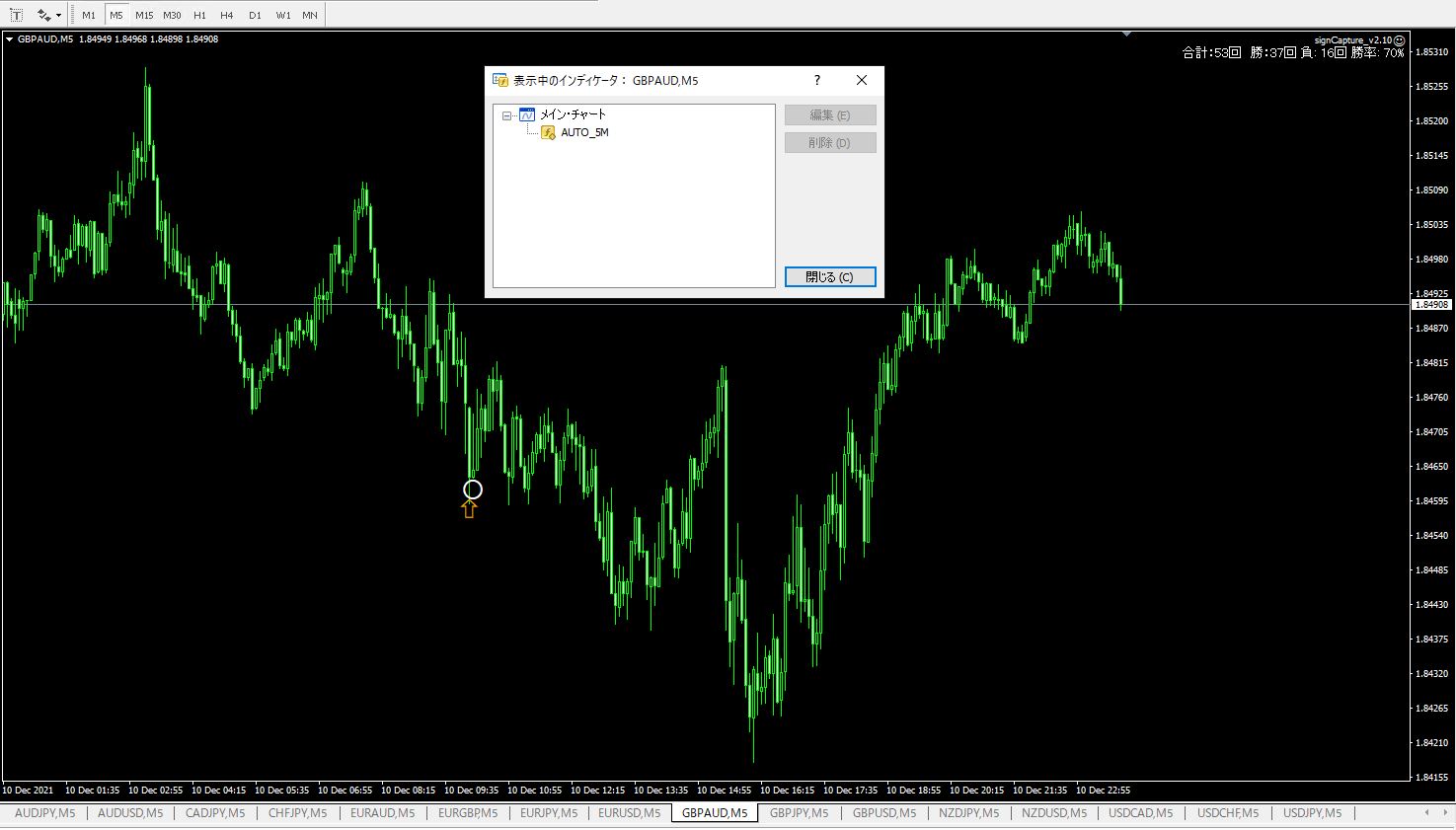
Task: Click the arrows objects tool icon
Action: pos(43,15)
